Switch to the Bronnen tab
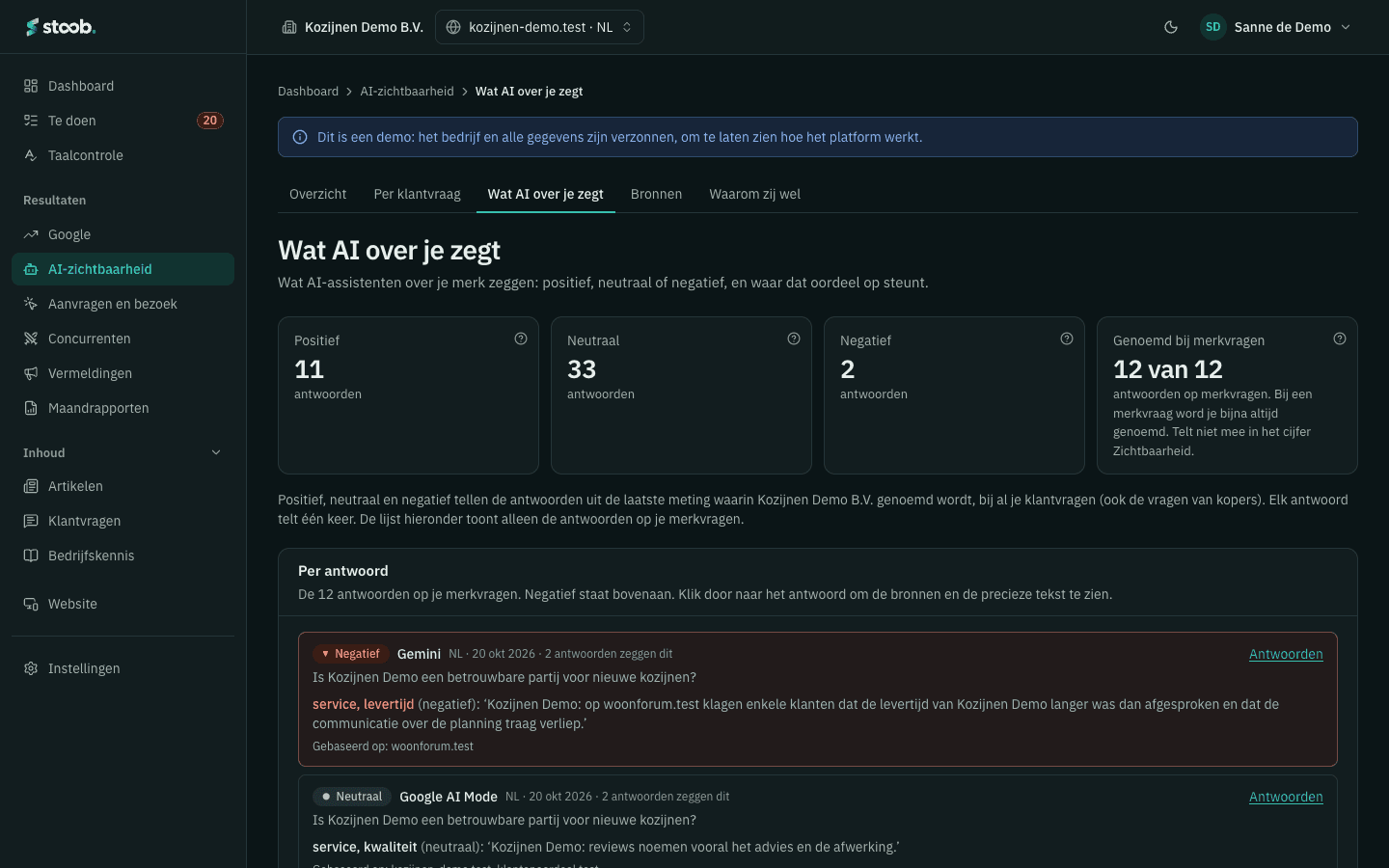The image size is (1389, 868). coord(656,194)
